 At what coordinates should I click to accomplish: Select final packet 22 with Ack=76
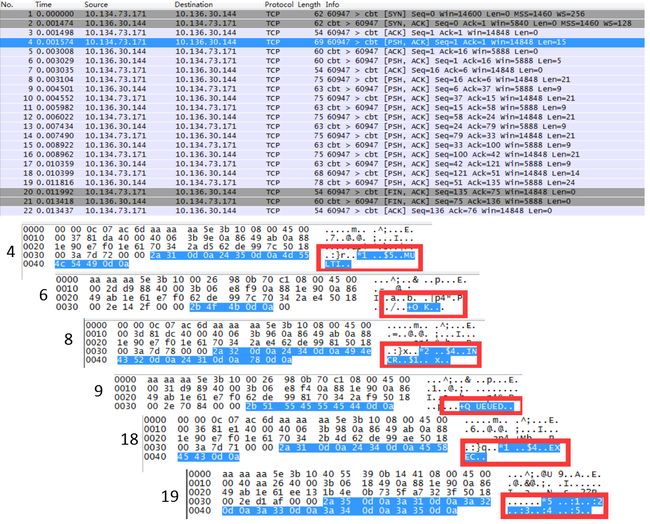coord(322,211)
